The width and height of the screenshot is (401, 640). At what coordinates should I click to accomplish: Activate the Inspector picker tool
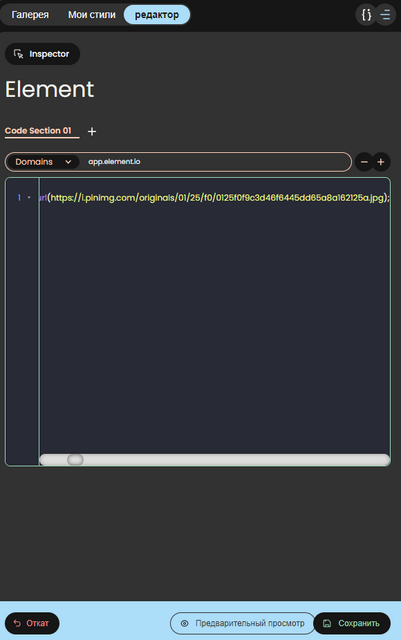coord(42,54)
